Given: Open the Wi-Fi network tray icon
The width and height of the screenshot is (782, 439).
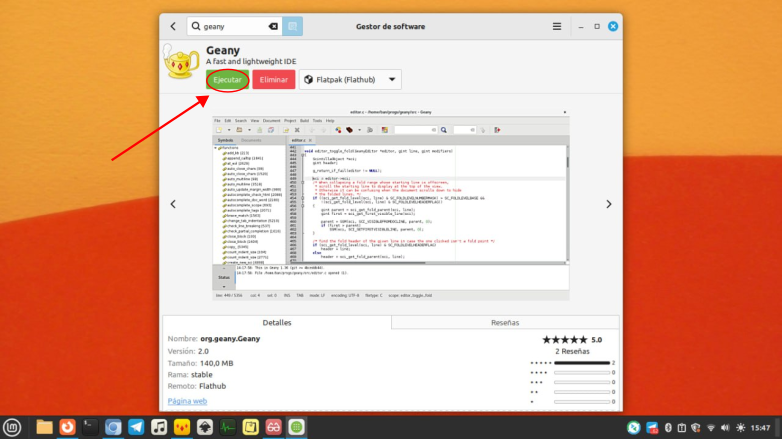Looking at the screenshot, I should pyautogui.click(x=711, y=428).
